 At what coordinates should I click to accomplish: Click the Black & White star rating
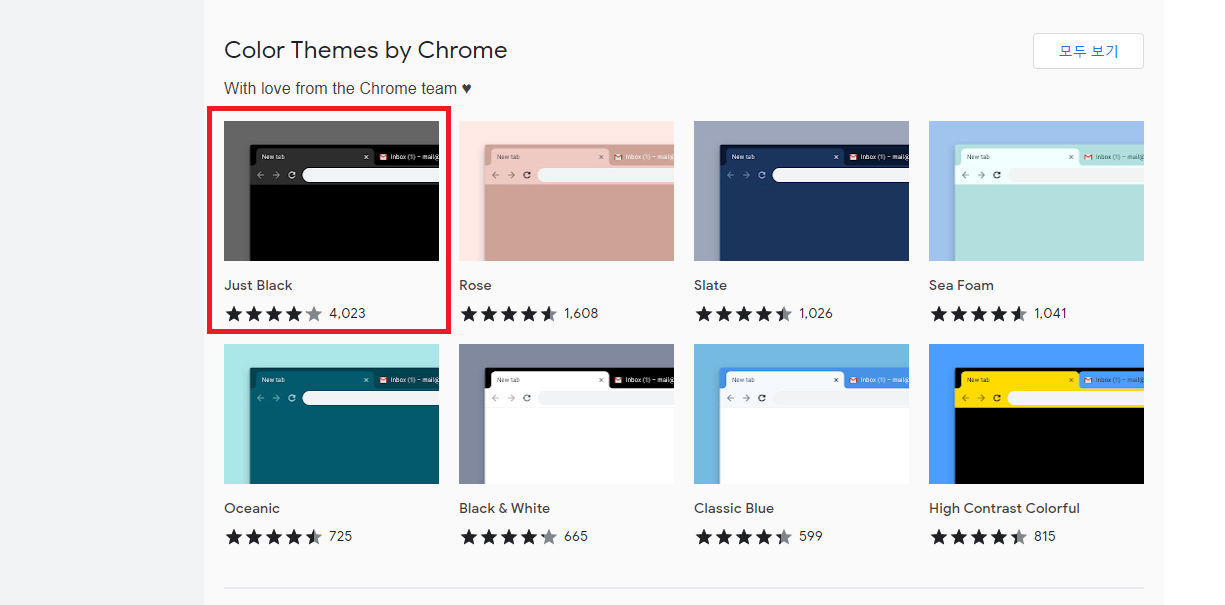(x=509, y=536)
